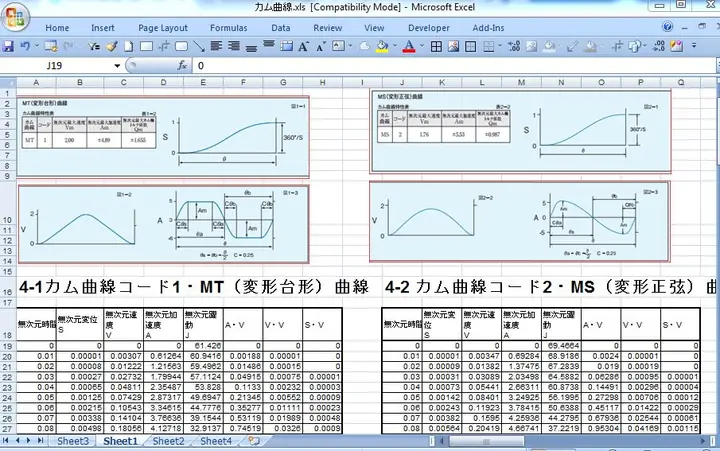Switch to the Sheet2 worksheet tab
Image resolution: width=720 pixels, height=451 pixels.
(x=168, y=441)
